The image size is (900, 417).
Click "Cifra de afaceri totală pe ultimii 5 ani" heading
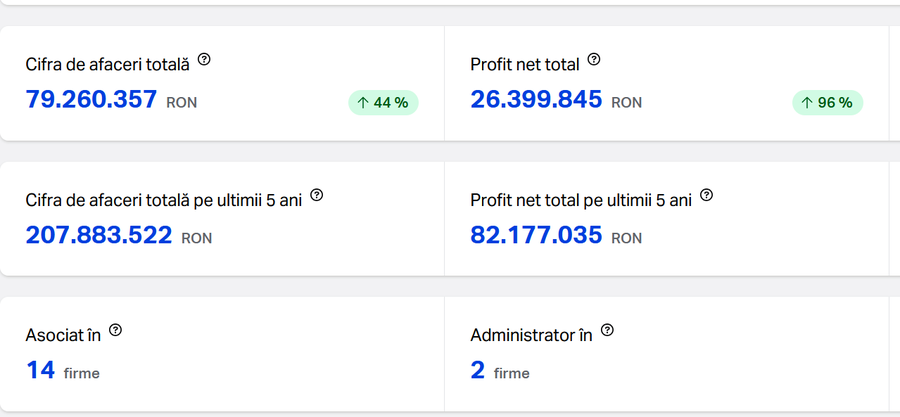pos(163,200)
